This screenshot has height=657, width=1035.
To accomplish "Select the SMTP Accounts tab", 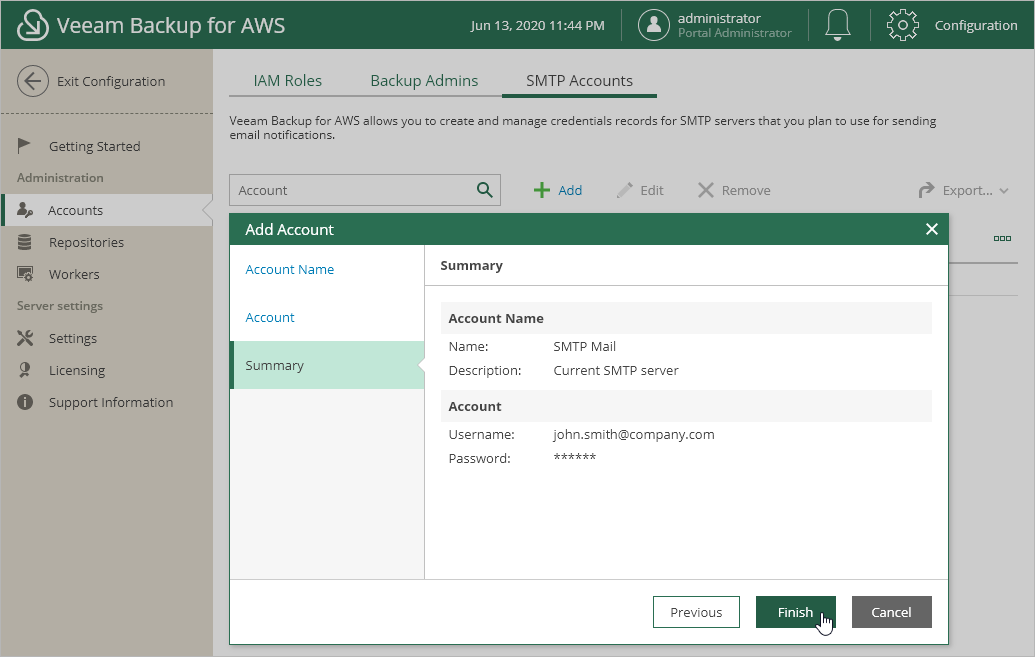I will coord(579,81).
